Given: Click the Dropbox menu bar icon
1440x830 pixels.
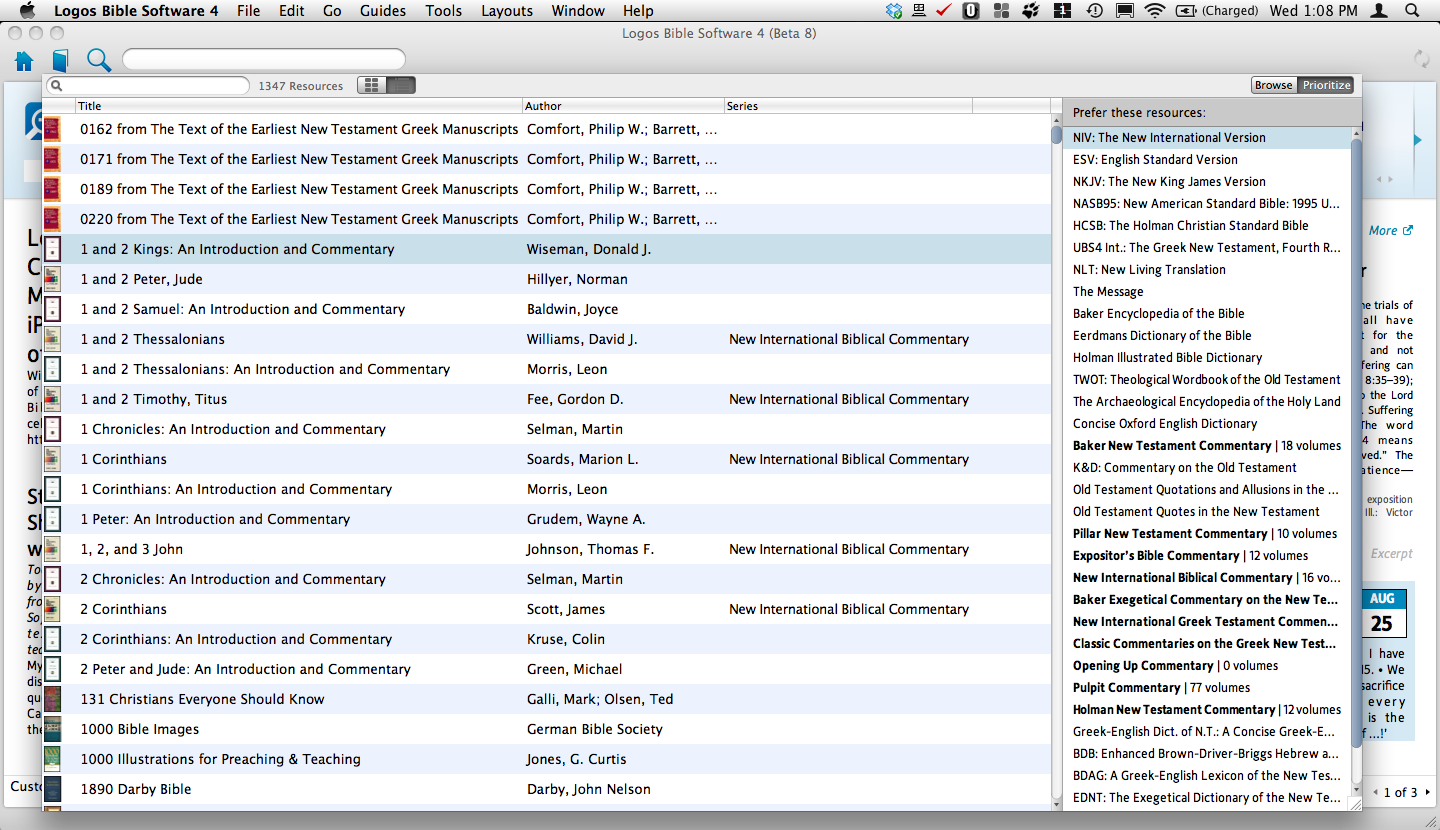Looking at the screenshot, I should click(x=895, y=11).
